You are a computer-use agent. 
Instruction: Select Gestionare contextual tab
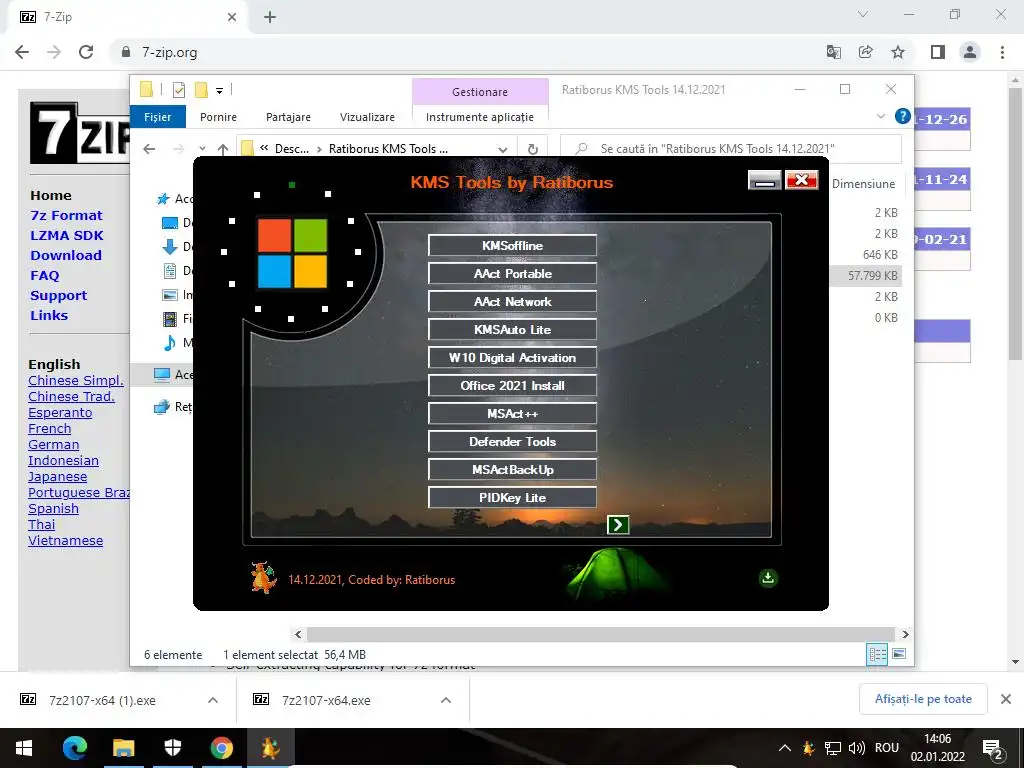coord(480,91)
